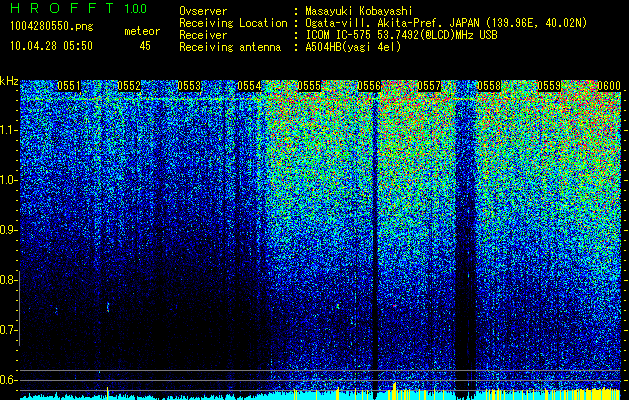The width and height of the screenshot is (629, 400).
Task: Click the meteor count value 45
Action: point(145,46)
